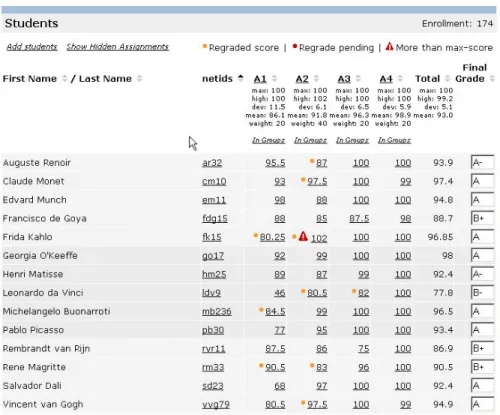Sort by A1 score arrows

point(274,79)
